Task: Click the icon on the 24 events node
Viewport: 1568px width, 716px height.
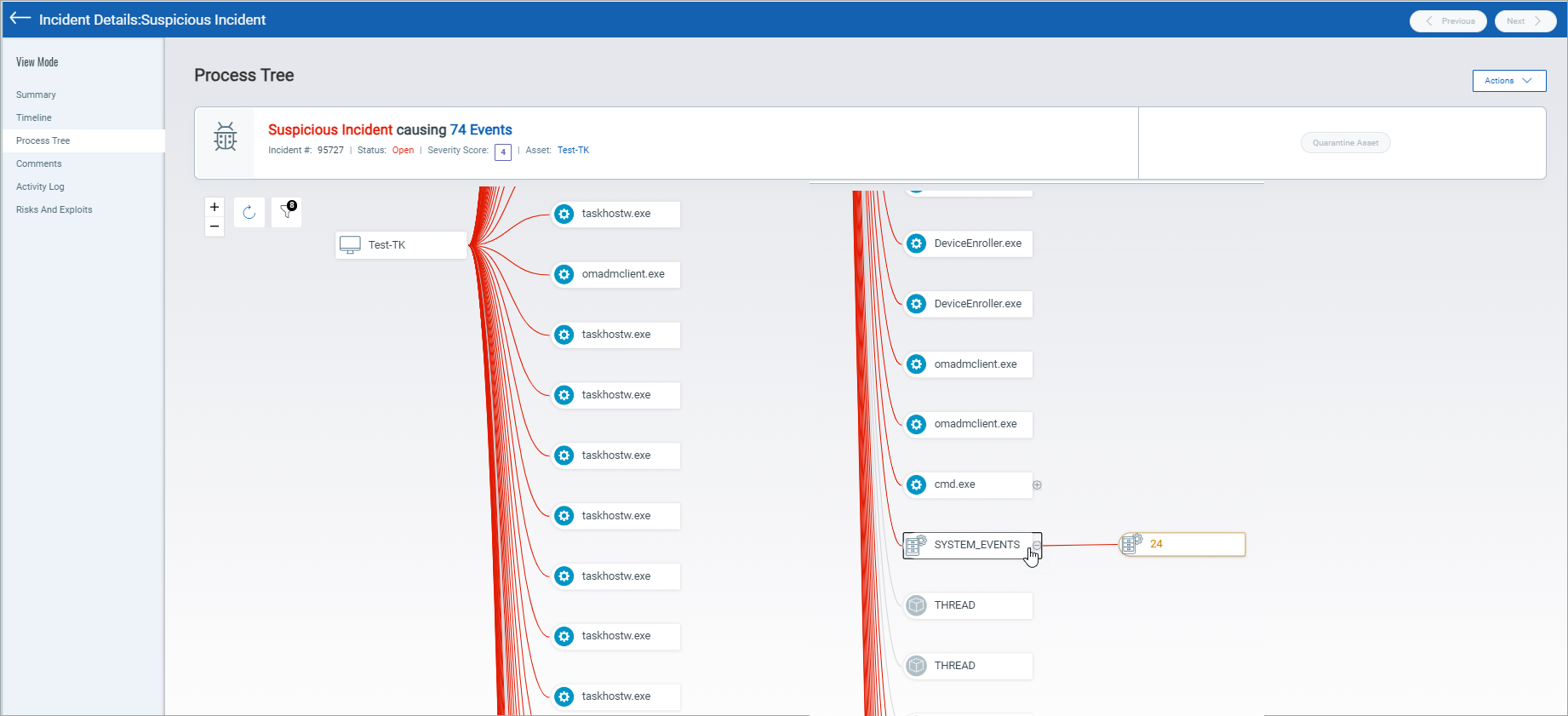Action: tap(1131, 543)
